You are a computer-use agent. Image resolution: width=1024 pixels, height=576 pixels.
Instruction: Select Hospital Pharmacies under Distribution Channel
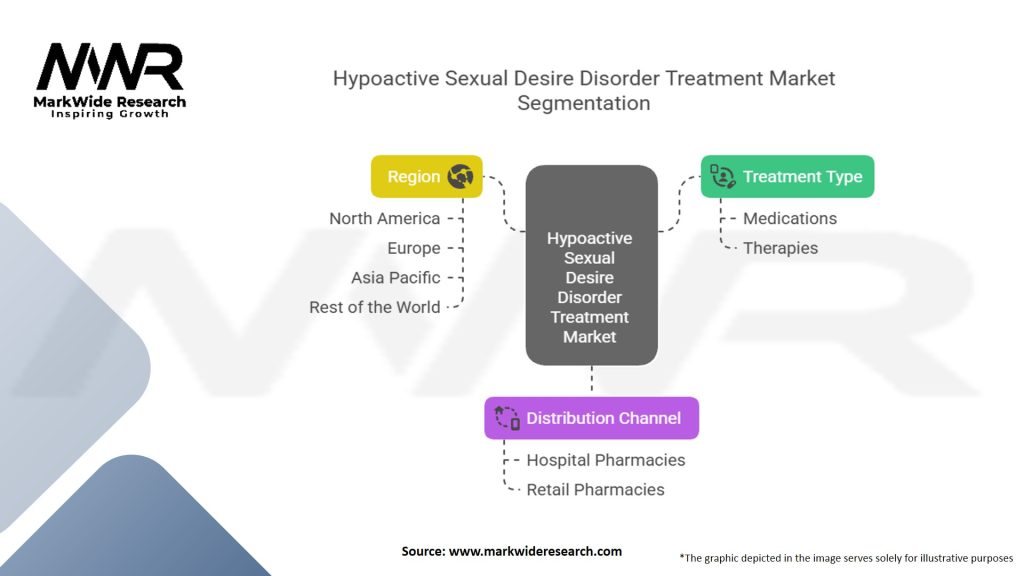coord(605,460)
